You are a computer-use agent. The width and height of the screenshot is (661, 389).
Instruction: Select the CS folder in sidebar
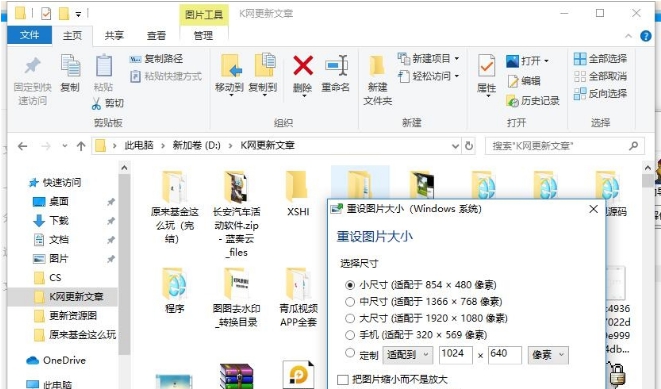[55, 277]
